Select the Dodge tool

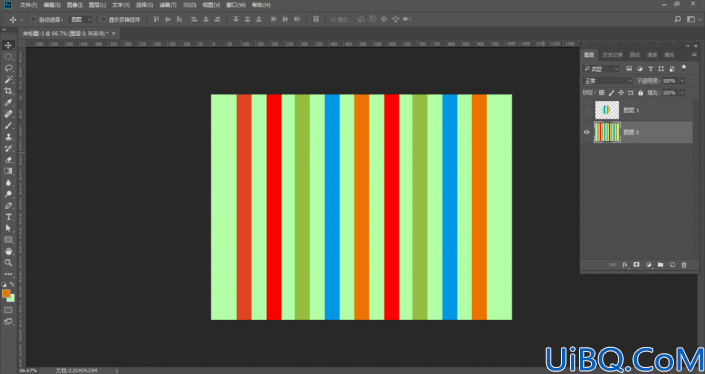coord(8,194)
